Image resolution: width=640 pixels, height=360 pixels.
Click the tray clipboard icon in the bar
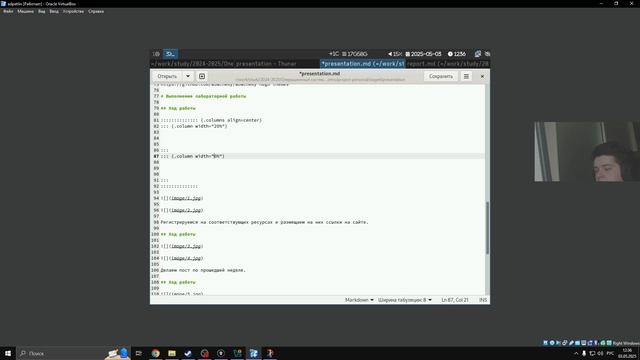pyautogui.click(x=478, y=54)
